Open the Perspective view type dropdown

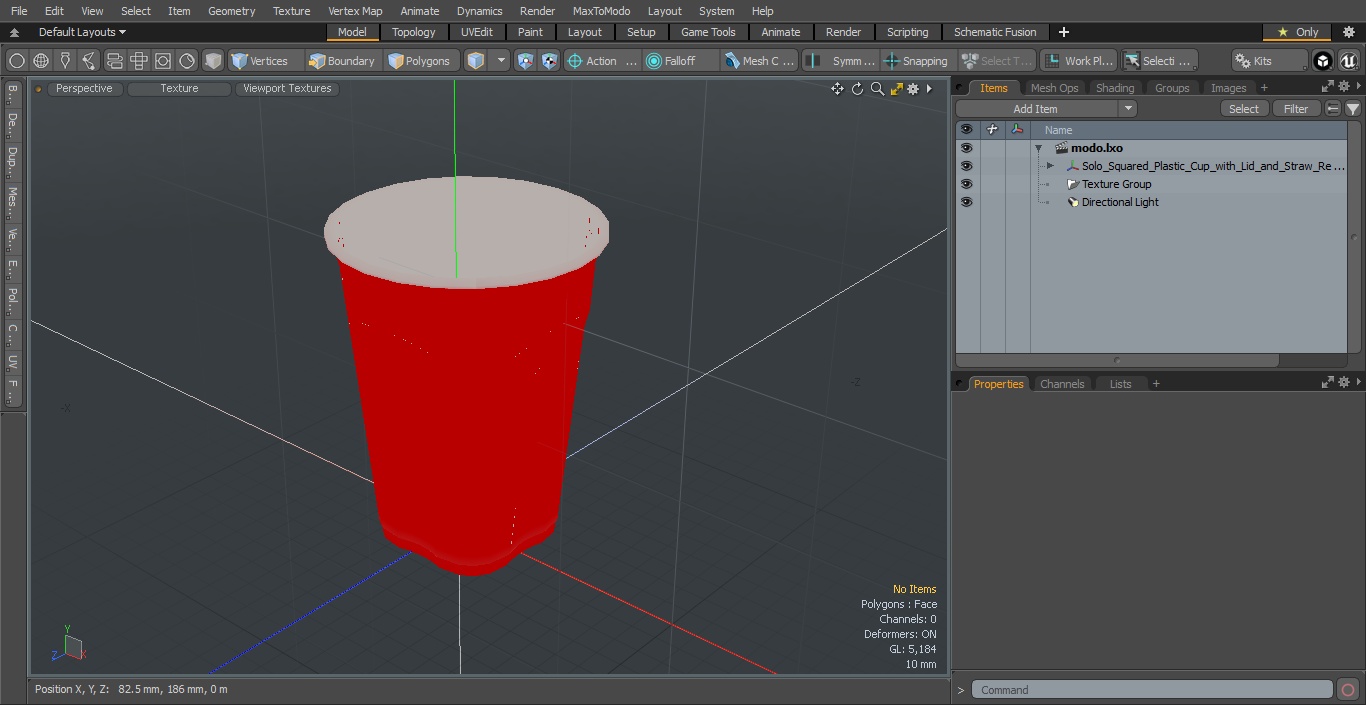tap(84, 88)
